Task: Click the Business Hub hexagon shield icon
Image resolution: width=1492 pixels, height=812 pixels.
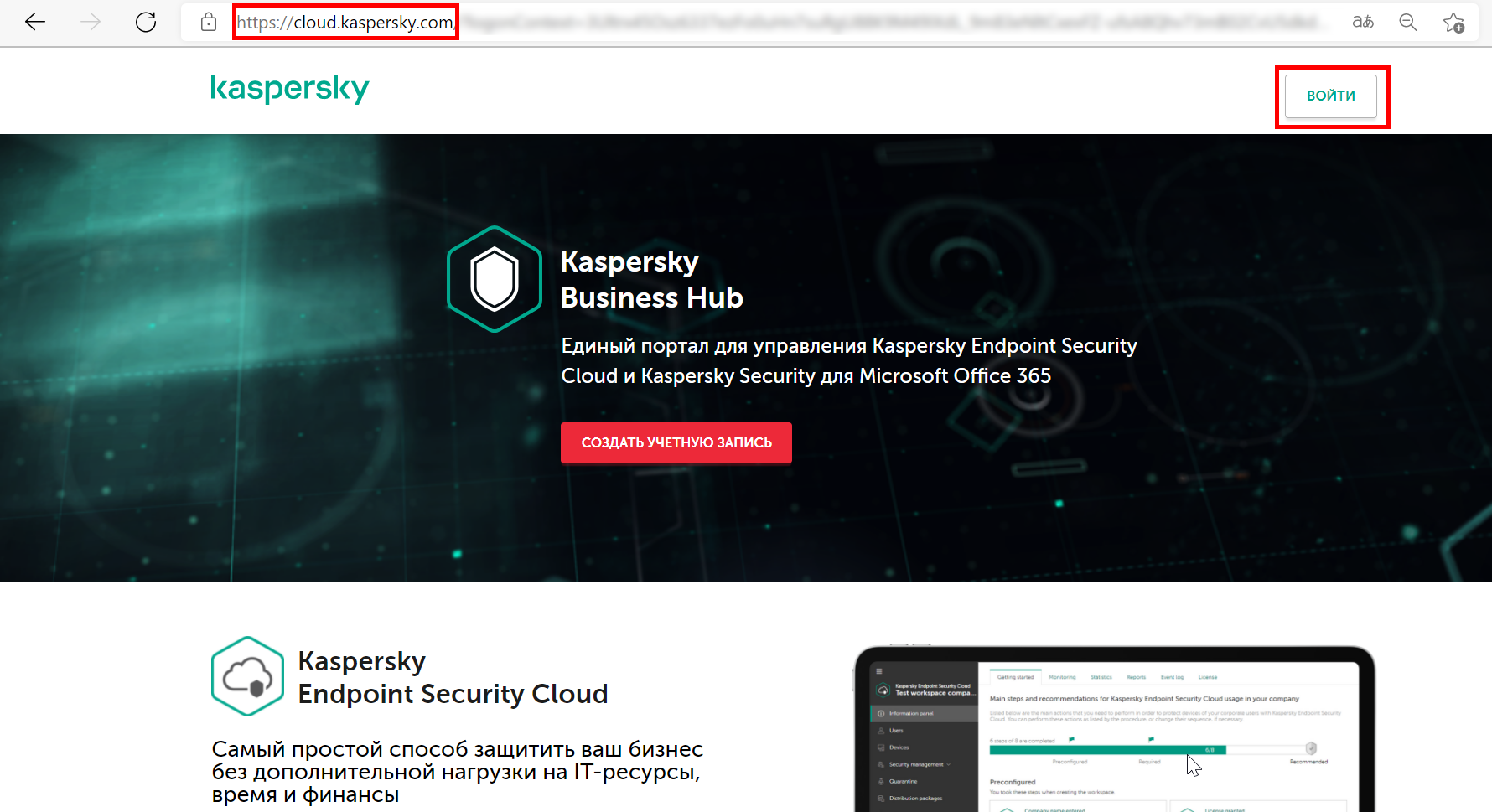Action: click(495, 279)
